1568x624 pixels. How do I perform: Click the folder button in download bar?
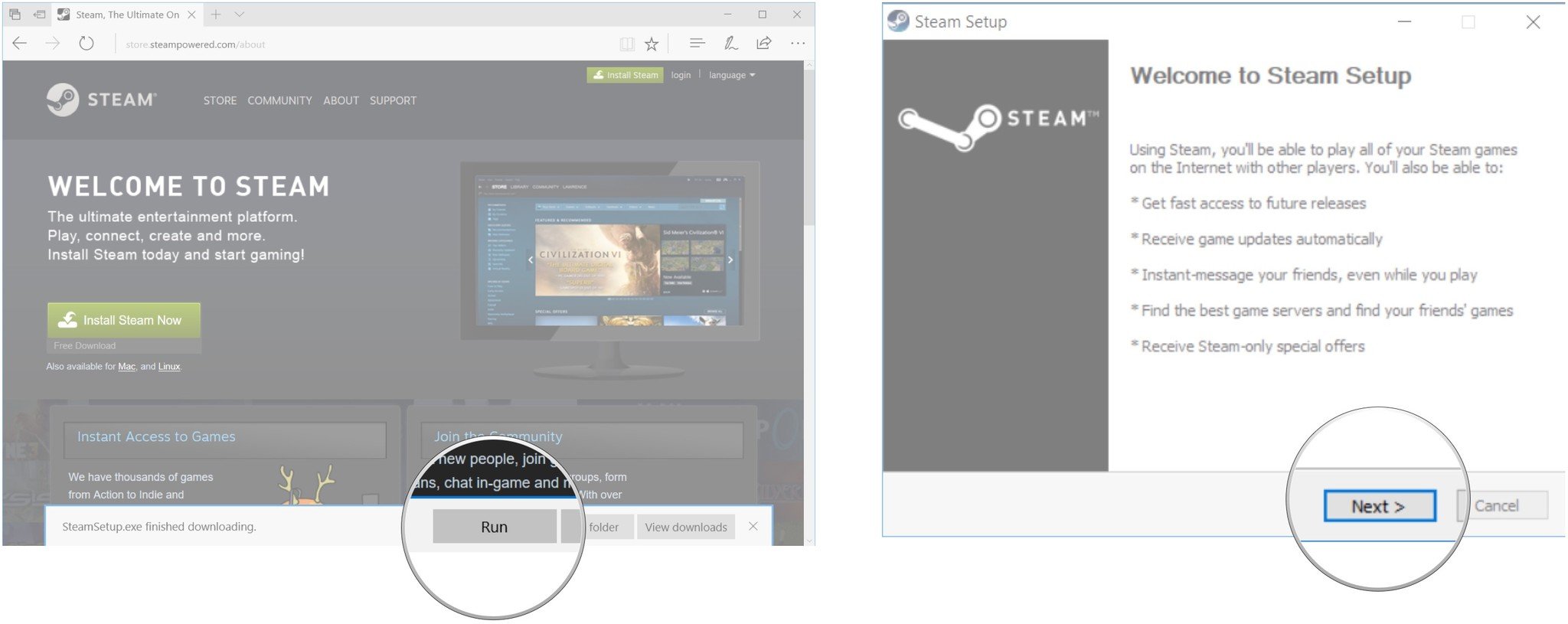[x=598, y=527]
